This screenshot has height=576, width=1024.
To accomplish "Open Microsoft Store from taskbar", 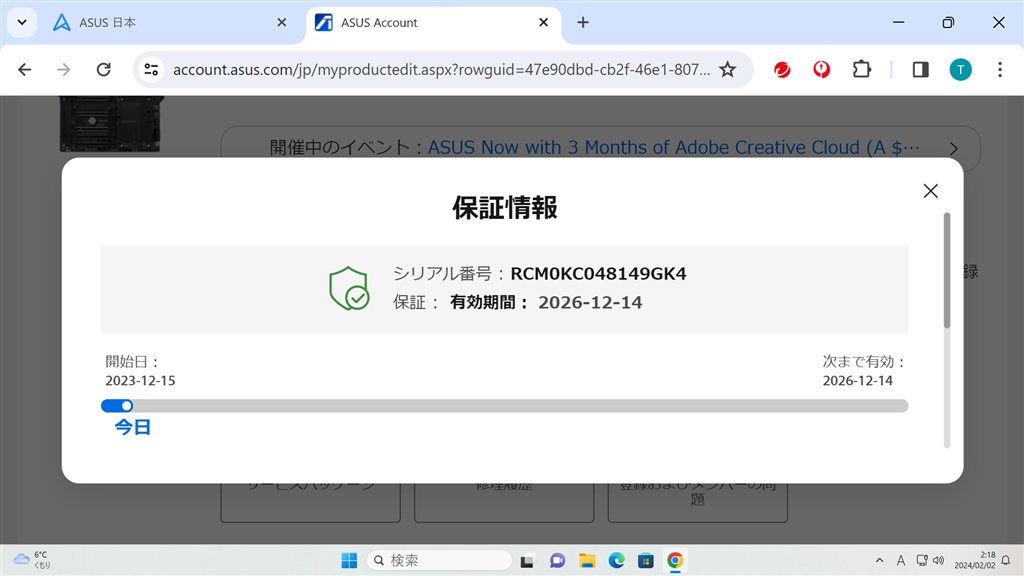I will coord(646,560).
